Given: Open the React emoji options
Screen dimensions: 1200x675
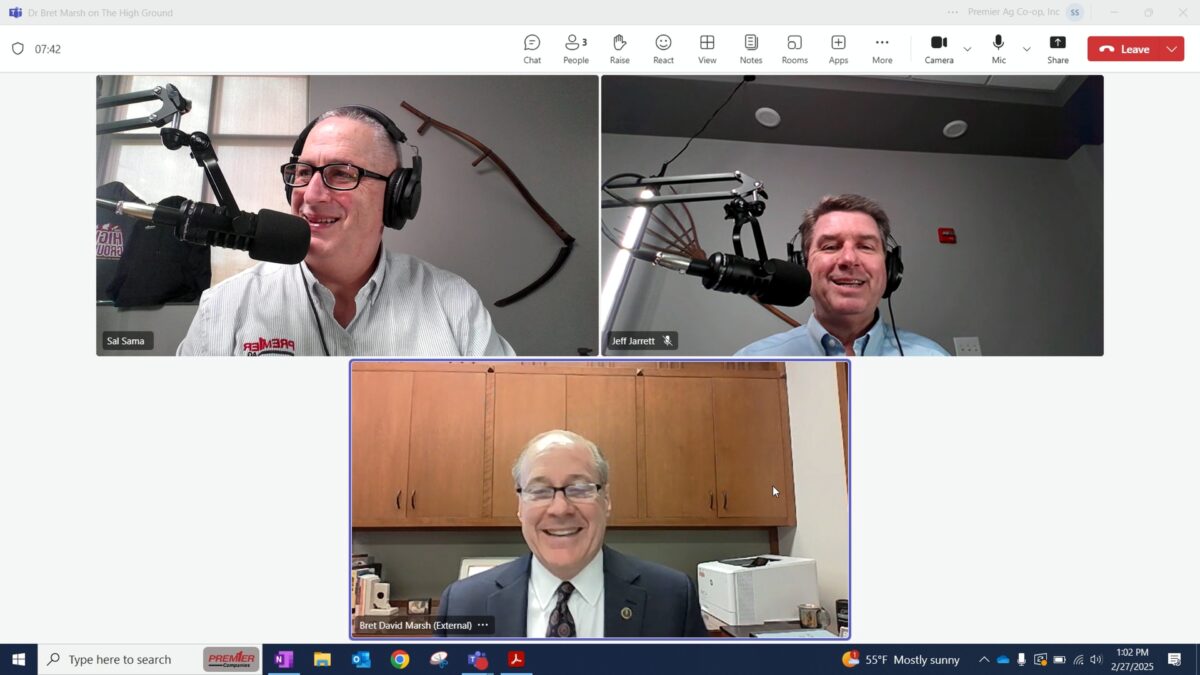Looking at the screenshot, I should click(x=663, y=48).
